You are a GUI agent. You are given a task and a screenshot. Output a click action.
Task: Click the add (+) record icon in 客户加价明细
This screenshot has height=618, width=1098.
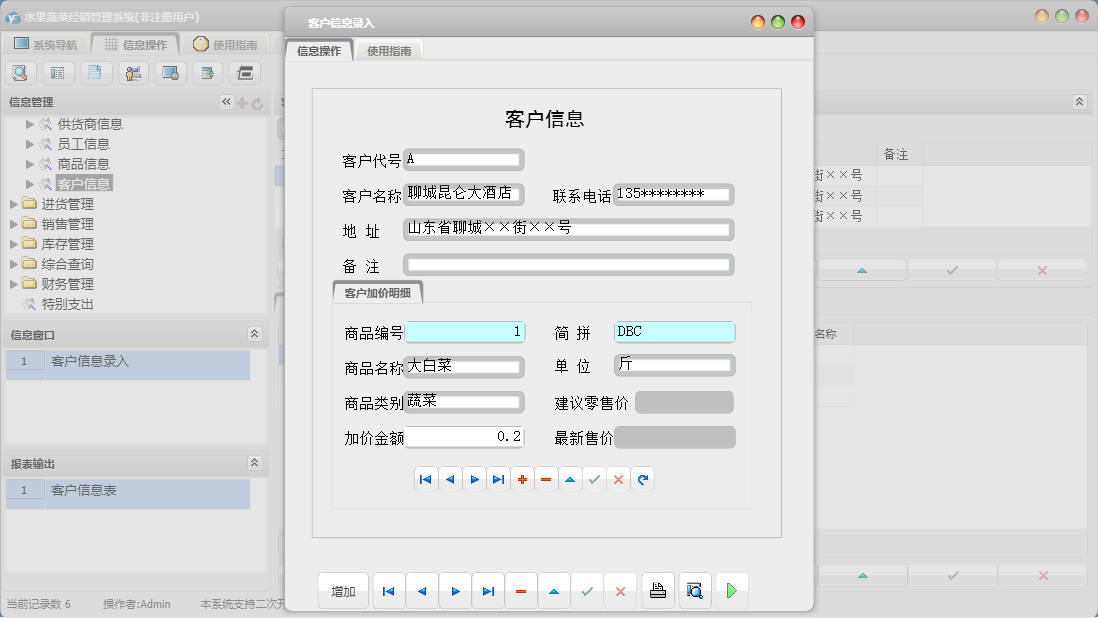pos(522,479)
